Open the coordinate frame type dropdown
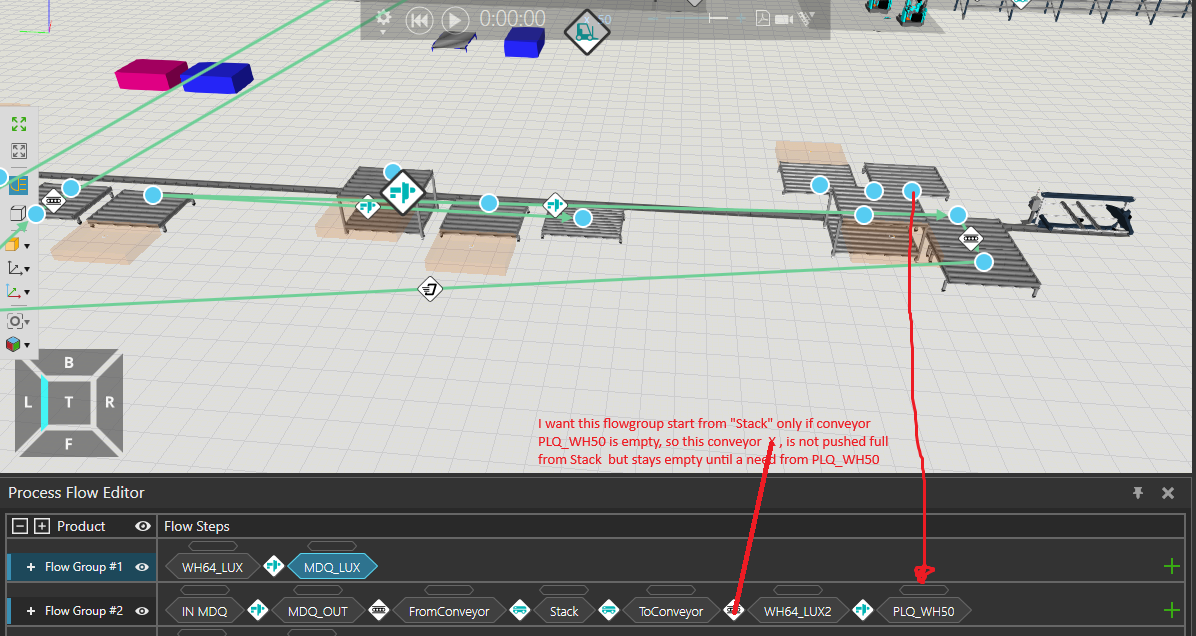The width and height of the screenshot is (1196, 636). point(15,268)
